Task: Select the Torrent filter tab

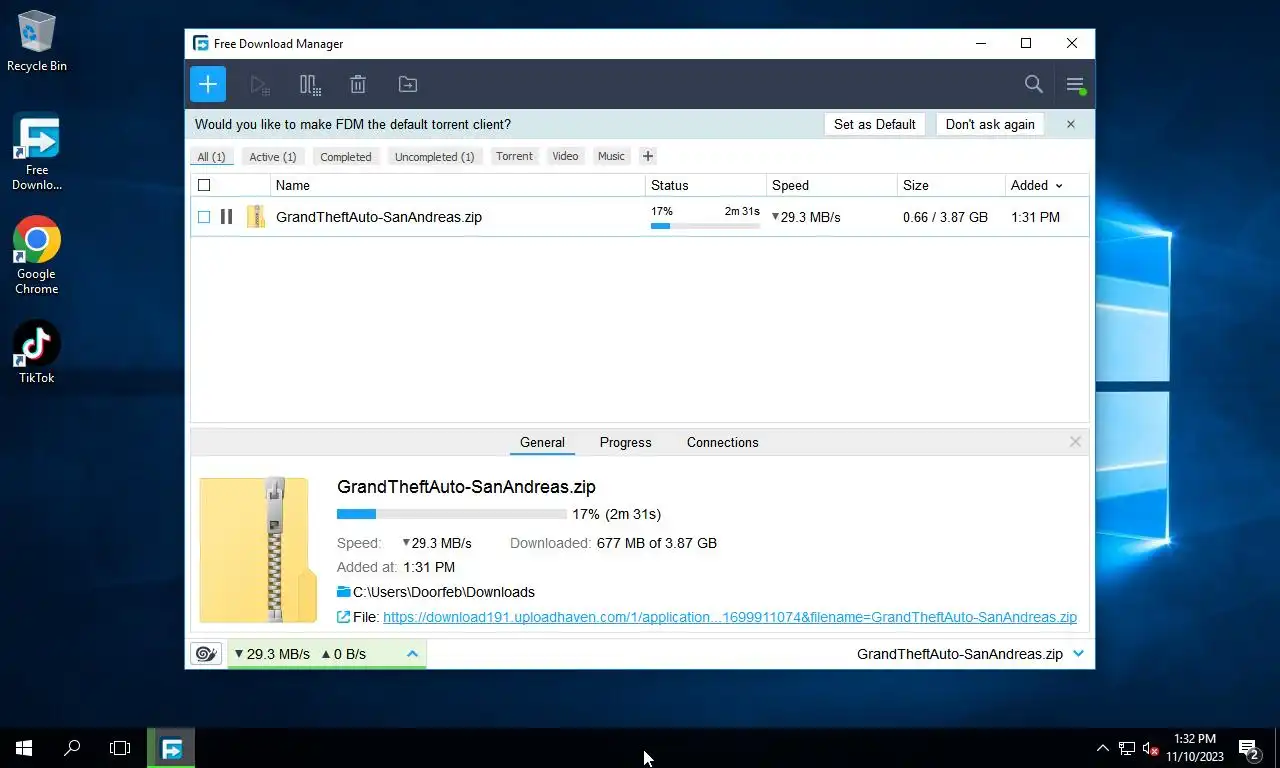Action: click(x=514, y=157)
